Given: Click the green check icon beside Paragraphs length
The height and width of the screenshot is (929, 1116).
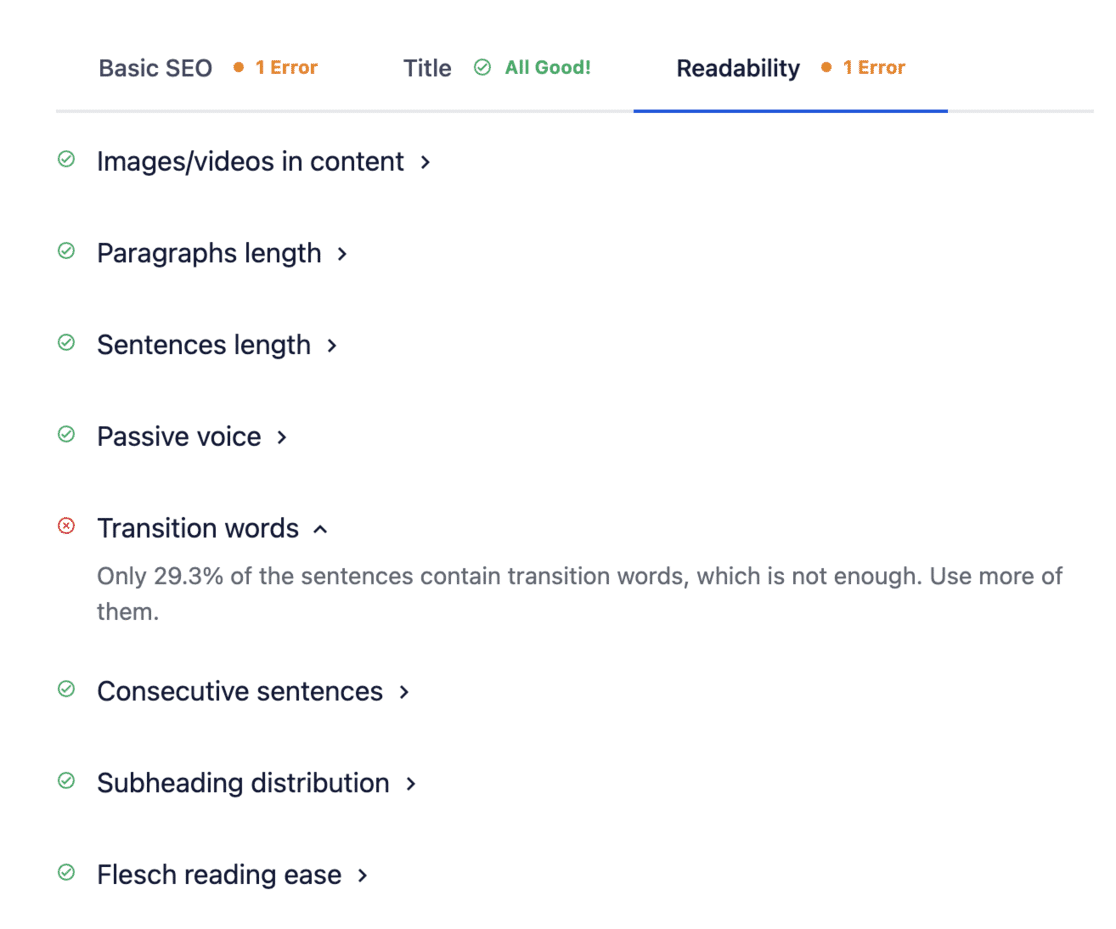Looking at the screenshot, I should click(66, 251).
